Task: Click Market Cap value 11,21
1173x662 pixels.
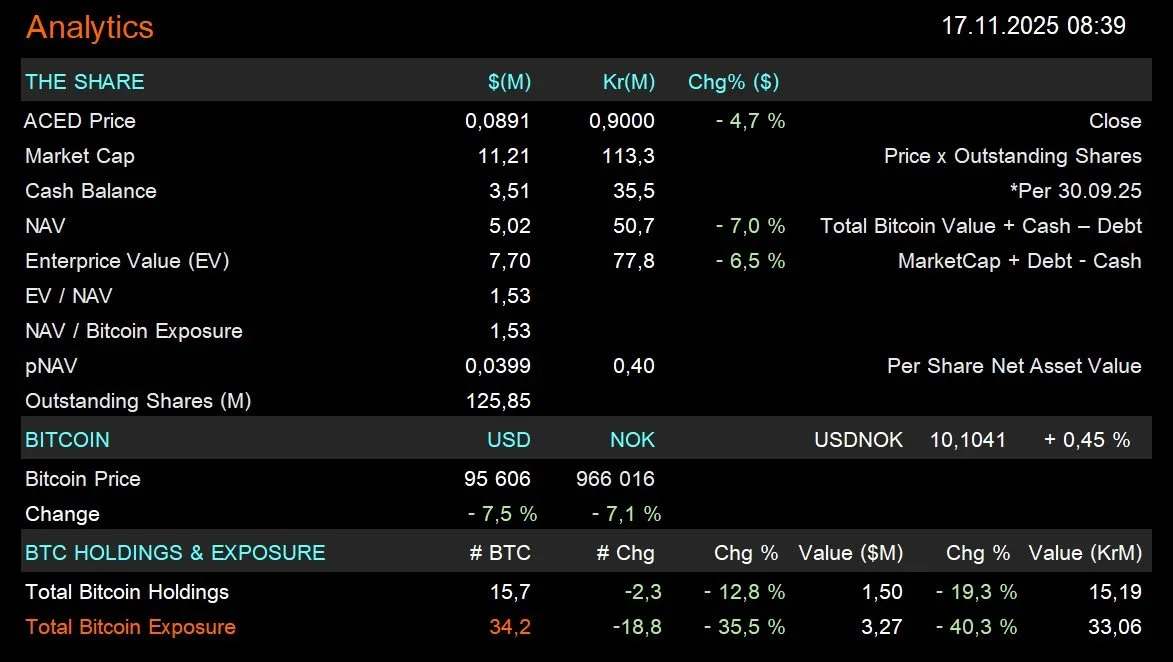Action: click(504, 156)
